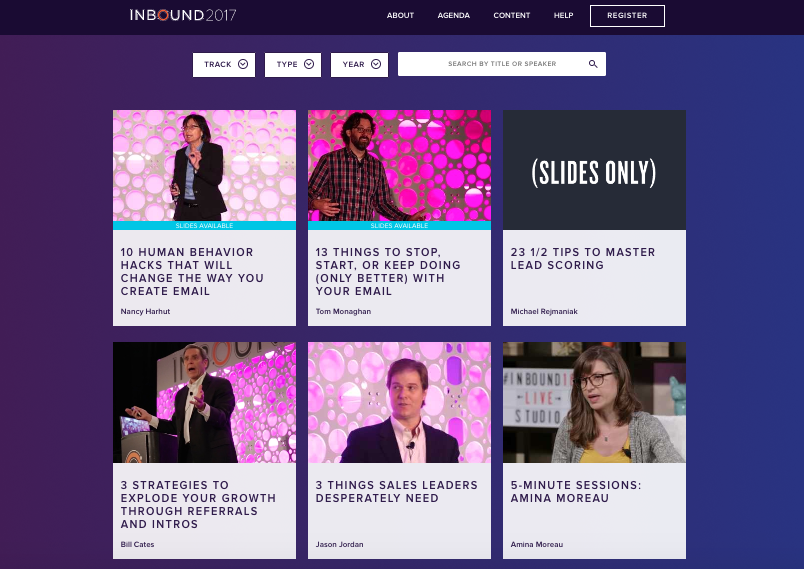804x569 pixels.
Task: Open the About menu item
Action: tap(400, 15)
